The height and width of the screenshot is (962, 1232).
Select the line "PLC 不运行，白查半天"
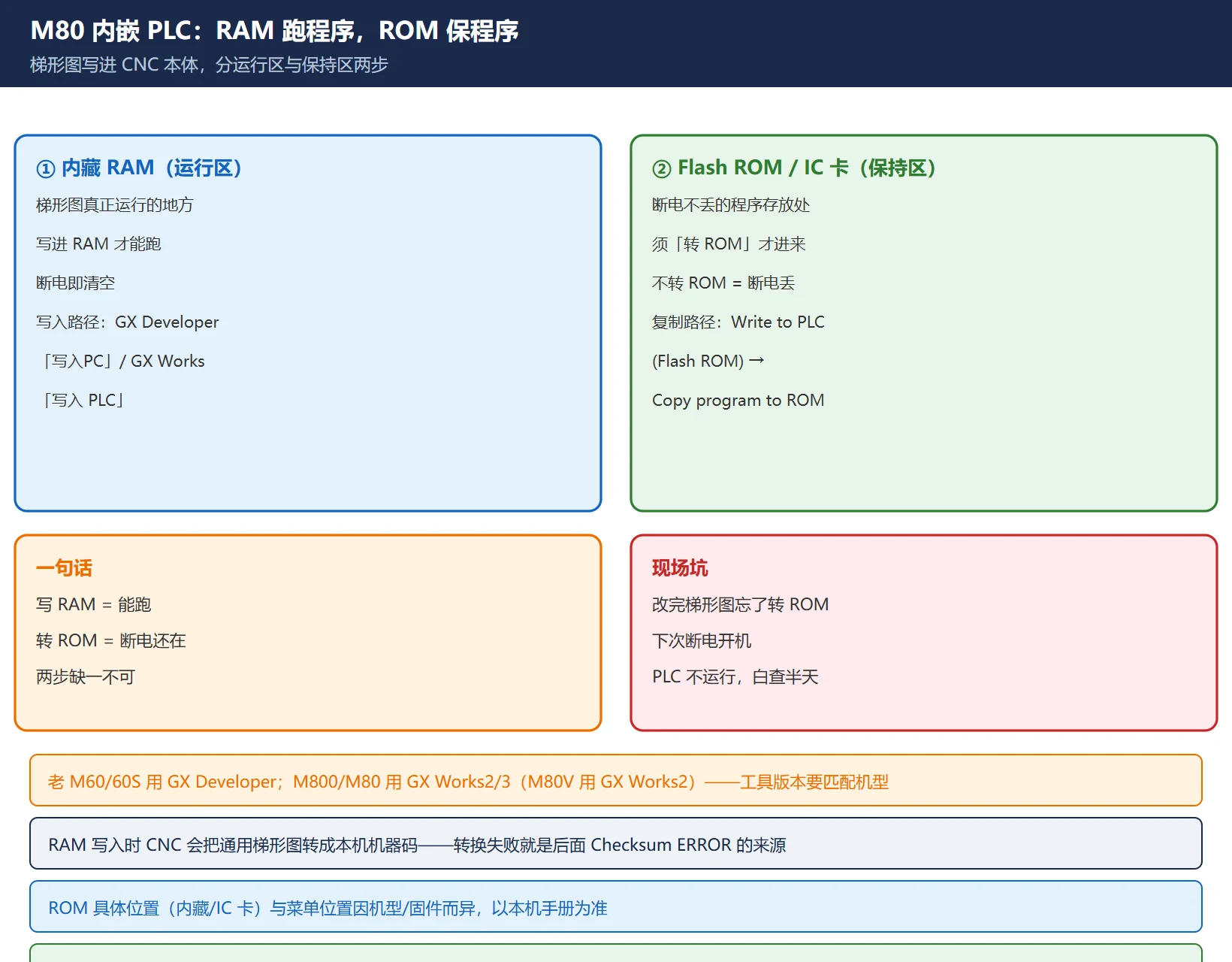click(735, 677)
